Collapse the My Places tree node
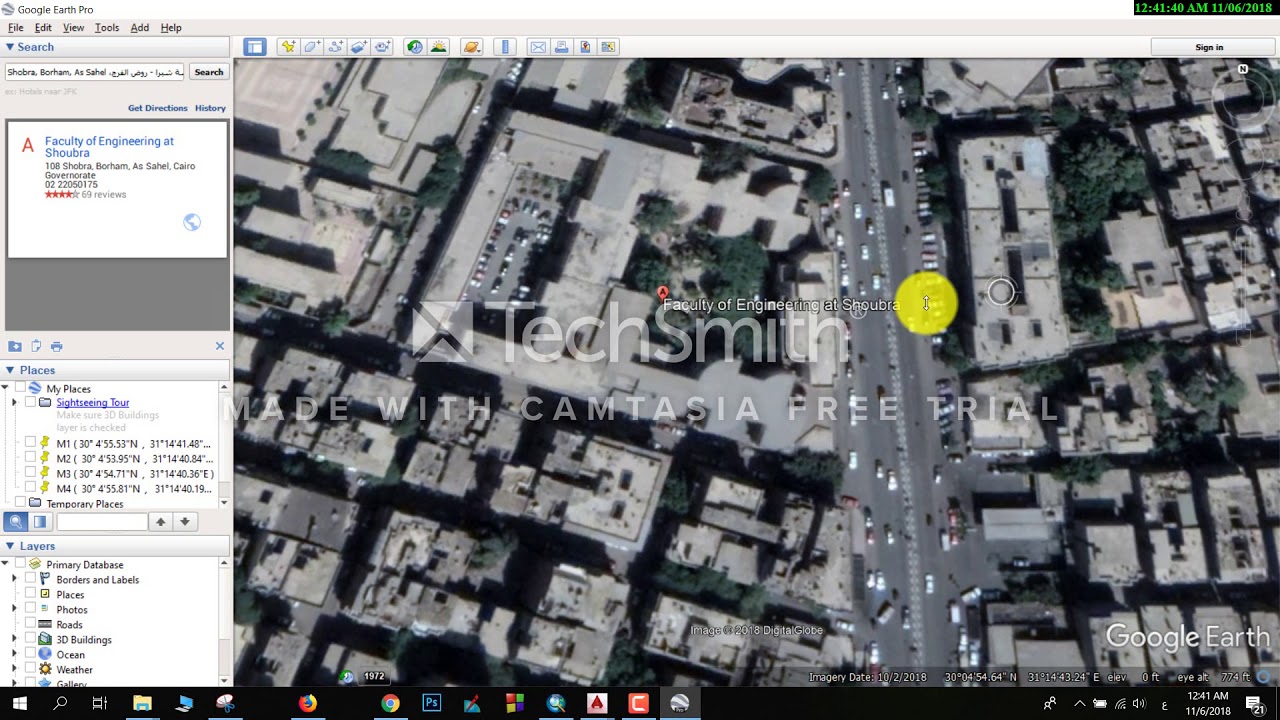 pyautogui.click(x=6, y=388)
